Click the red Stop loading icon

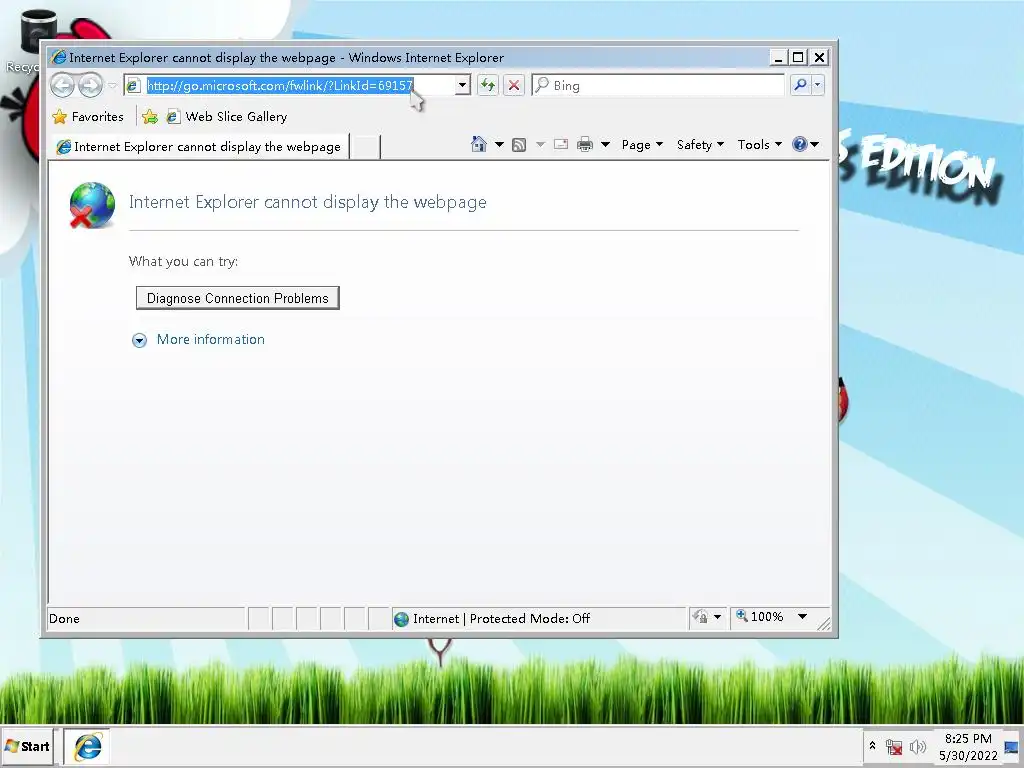[514, 86]
